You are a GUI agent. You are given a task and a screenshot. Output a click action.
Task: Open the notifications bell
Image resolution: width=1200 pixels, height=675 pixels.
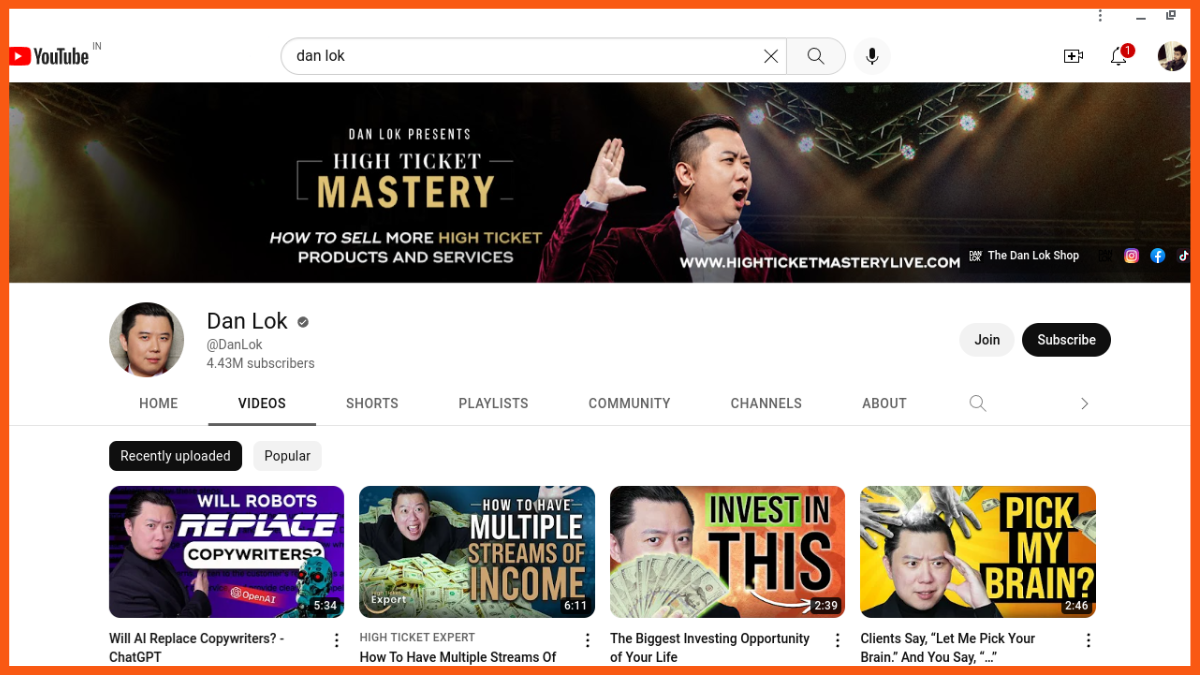click(x=1119, y=56)
